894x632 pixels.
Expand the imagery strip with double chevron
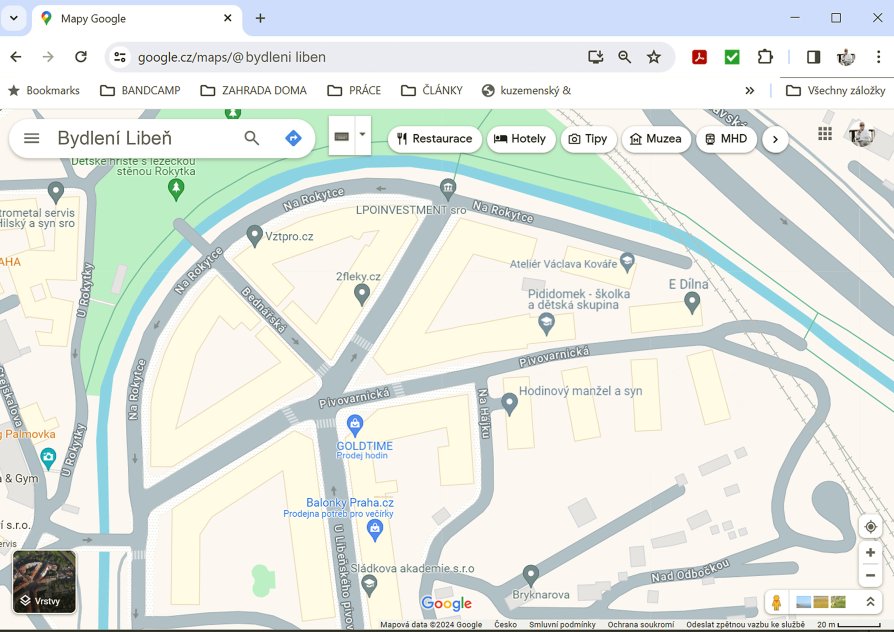tap(870, 602)
